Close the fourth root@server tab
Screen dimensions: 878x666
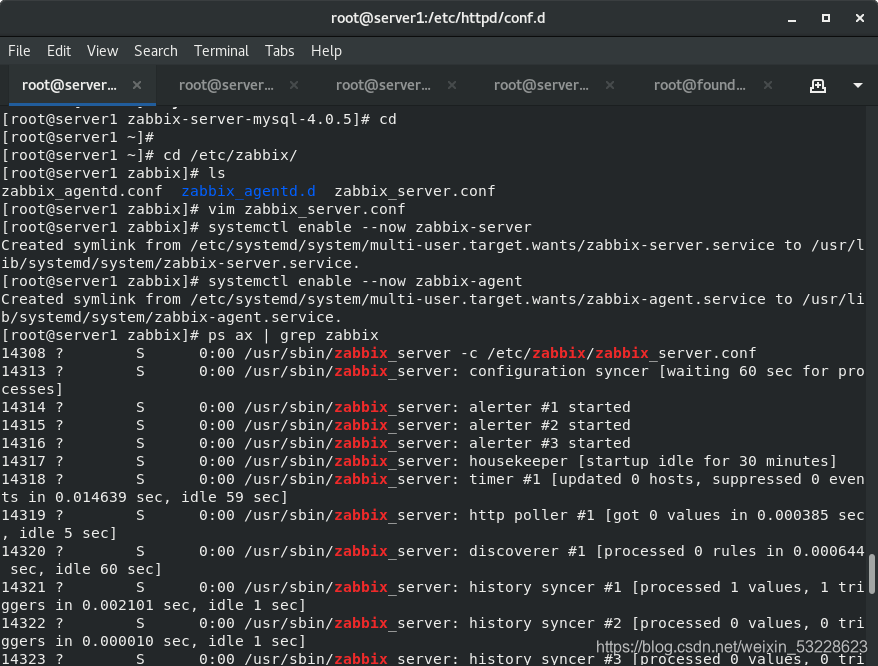click(610, 85)
